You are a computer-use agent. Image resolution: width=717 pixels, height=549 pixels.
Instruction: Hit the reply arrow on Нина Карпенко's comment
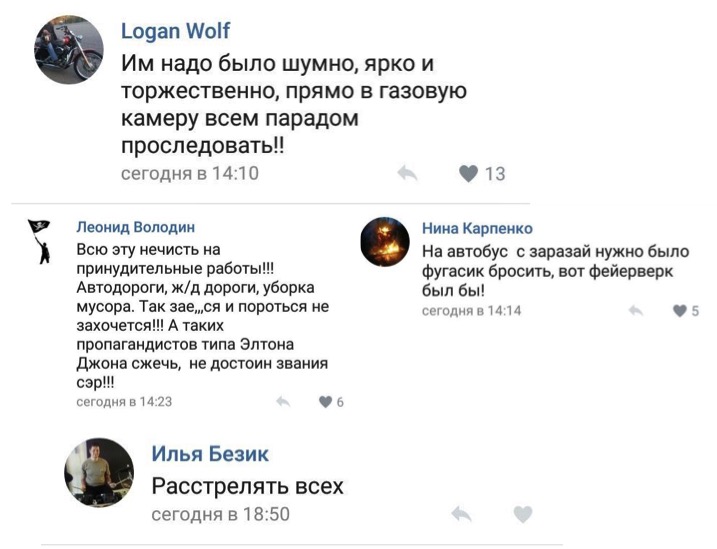click(635, 311)
